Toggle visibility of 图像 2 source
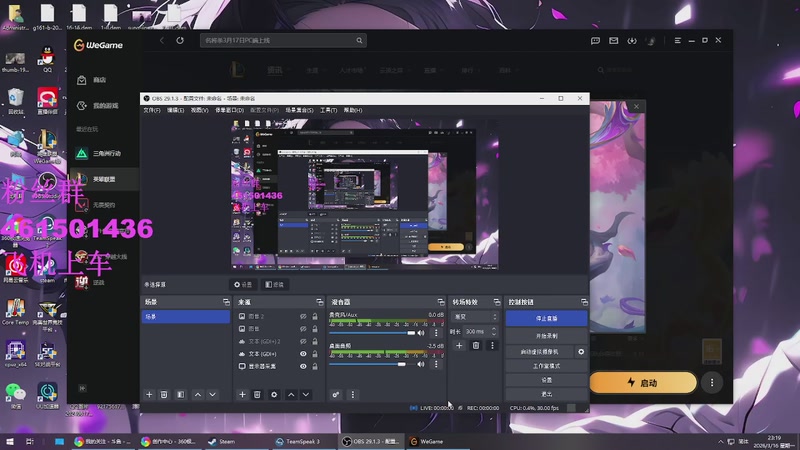 click(x=303, y=316)
